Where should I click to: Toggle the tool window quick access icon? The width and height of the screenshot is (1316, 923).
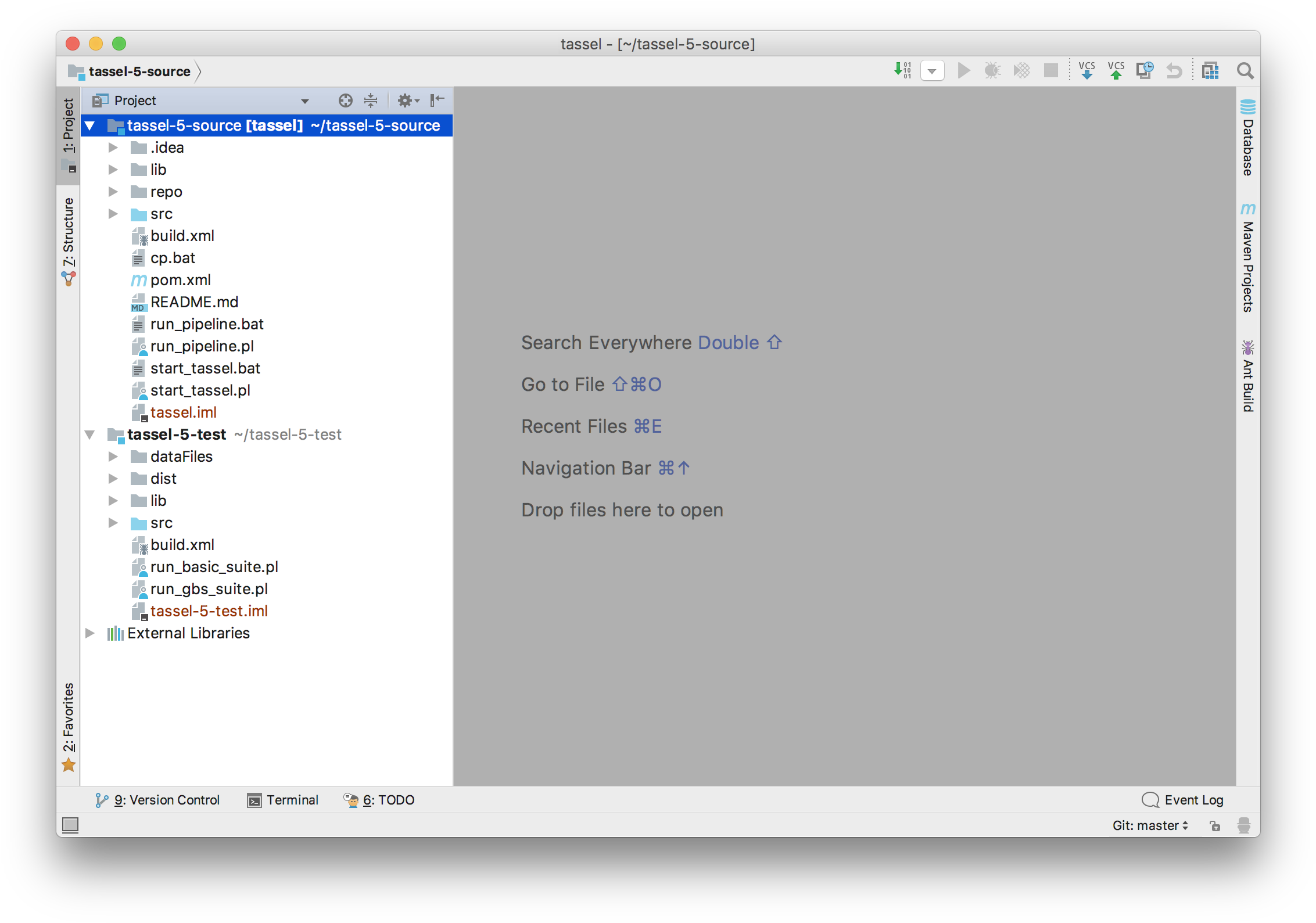pos(70,825)
